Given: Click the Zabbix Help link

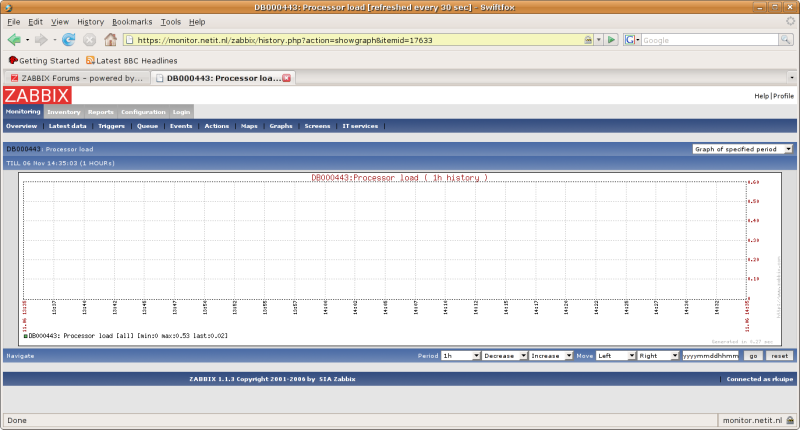Looking at the screenshot, I should [761, 96].
